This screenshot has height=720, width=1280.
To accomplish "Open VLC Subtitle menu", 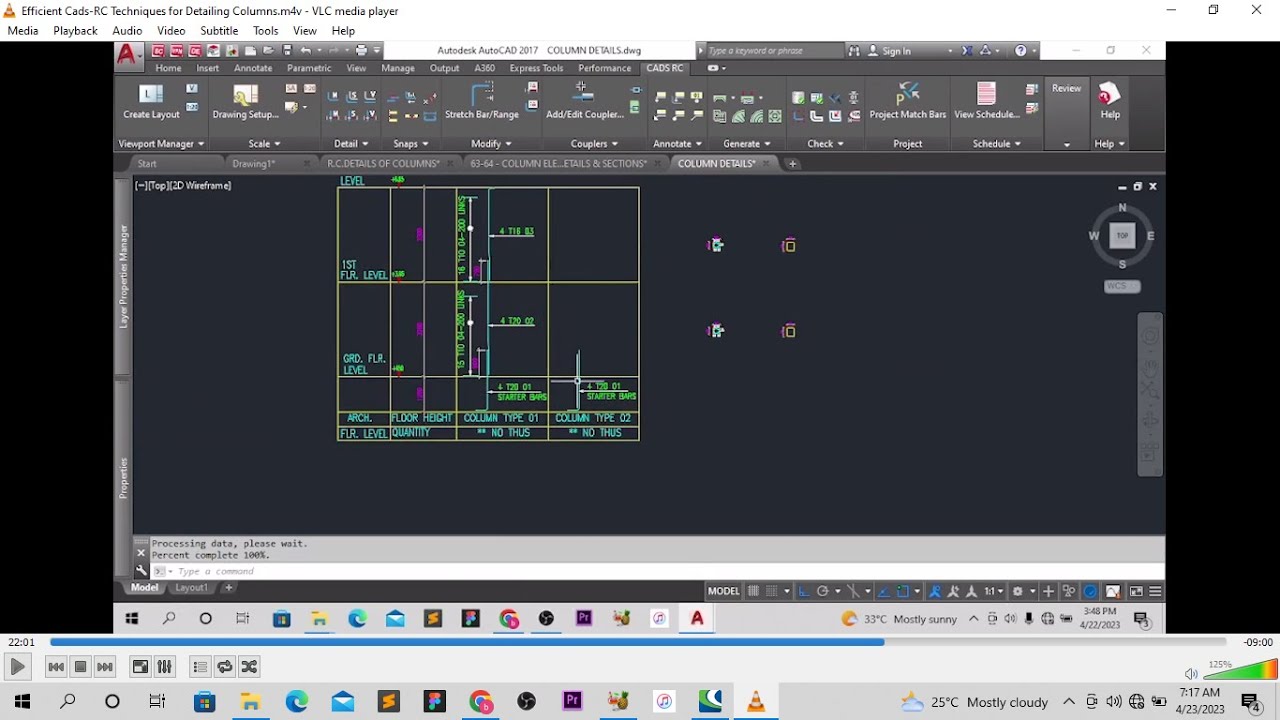I will [x=219, y=31].
